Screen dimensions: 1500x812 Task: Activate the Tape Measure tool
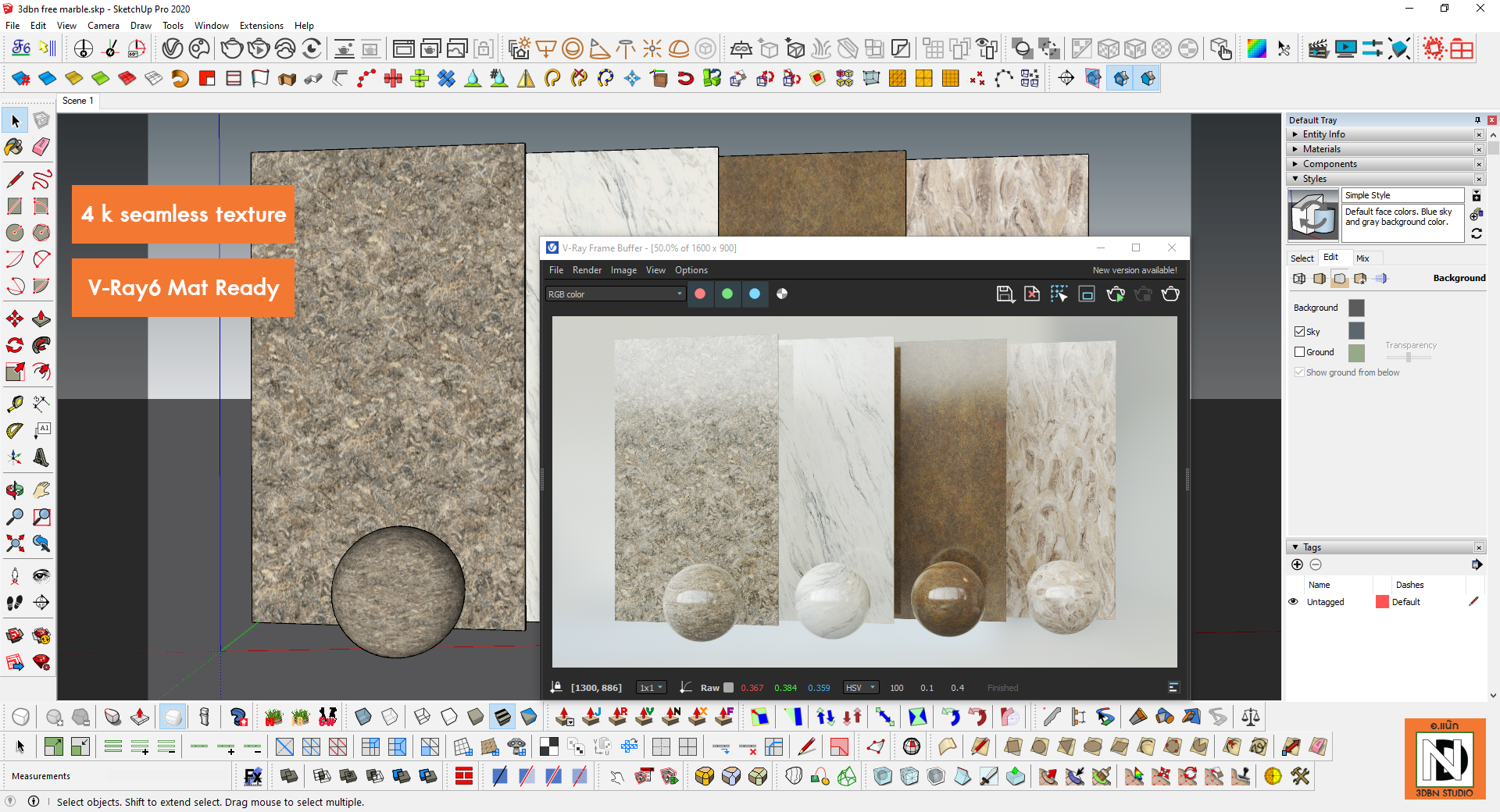15,404
